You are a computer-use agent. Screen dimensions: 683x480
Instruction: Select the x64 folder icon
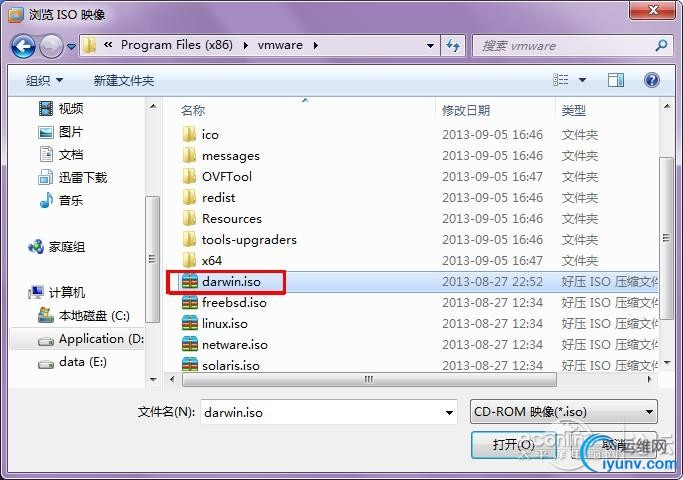coord(189,260)
